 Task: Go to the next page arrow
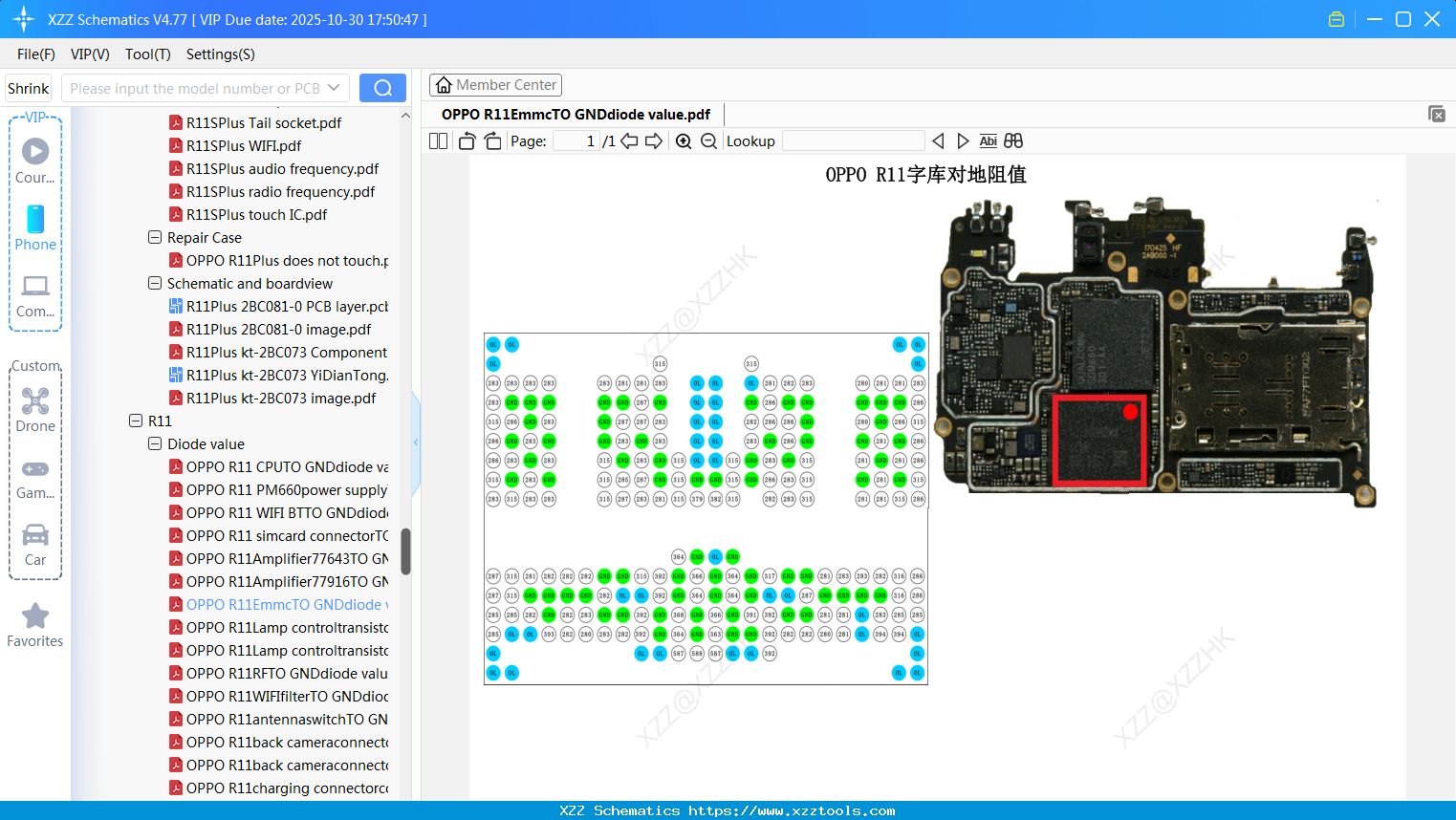pos(654,141)
